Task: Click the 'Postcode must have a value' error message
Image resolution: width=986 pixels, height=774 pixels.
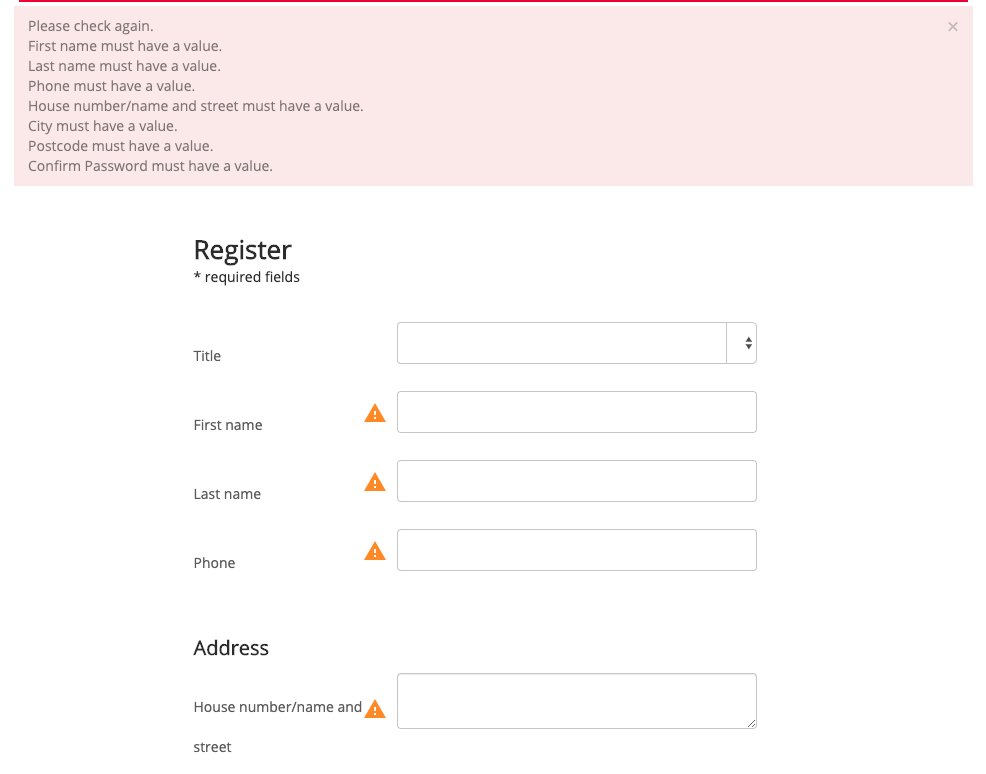Action: click(x=121, y=146)
